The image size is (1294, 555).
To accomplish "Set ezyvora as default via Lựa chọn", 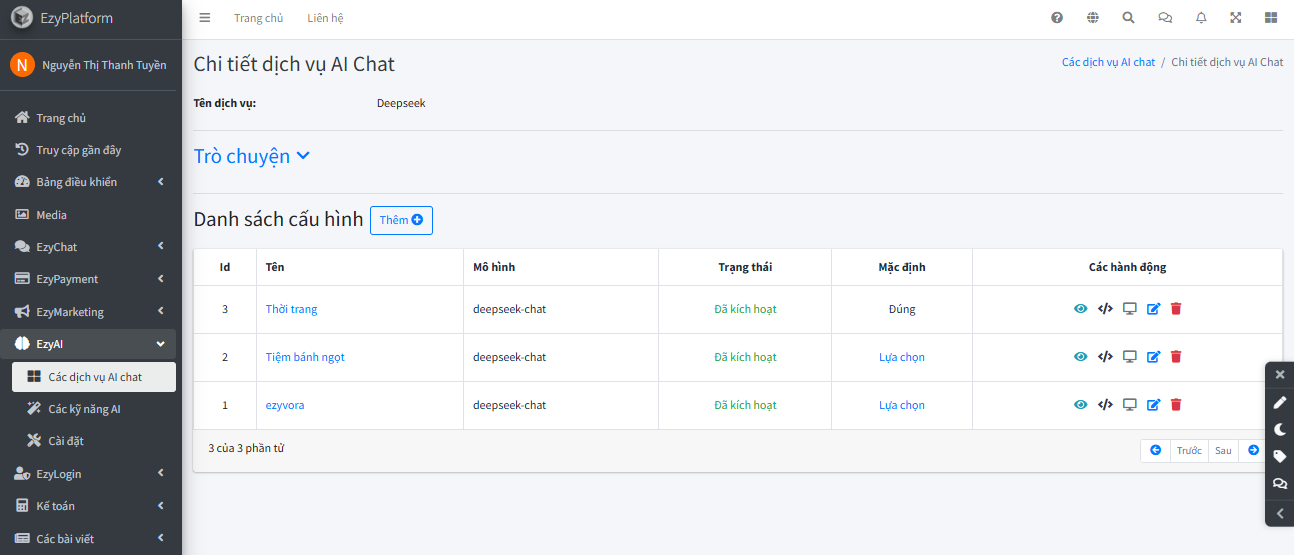I will coord(902,405).
